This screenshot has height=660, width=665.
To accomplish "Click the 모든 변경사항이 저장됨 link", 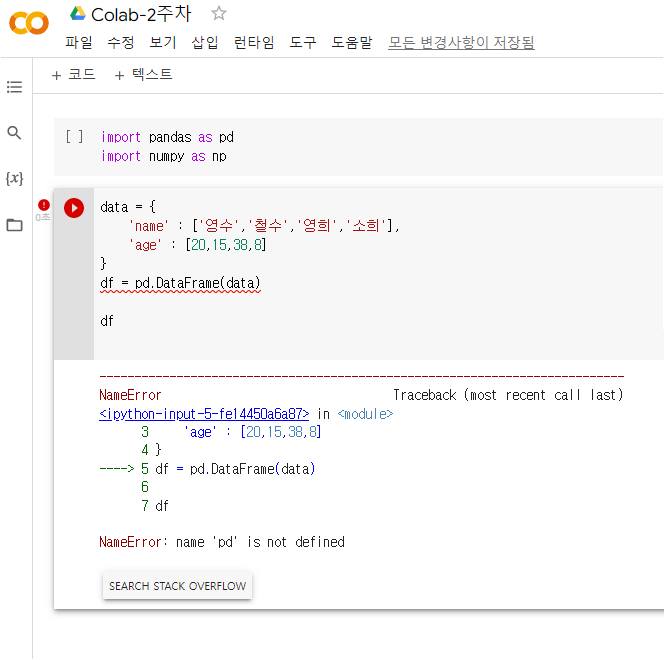I will point(461,42).
